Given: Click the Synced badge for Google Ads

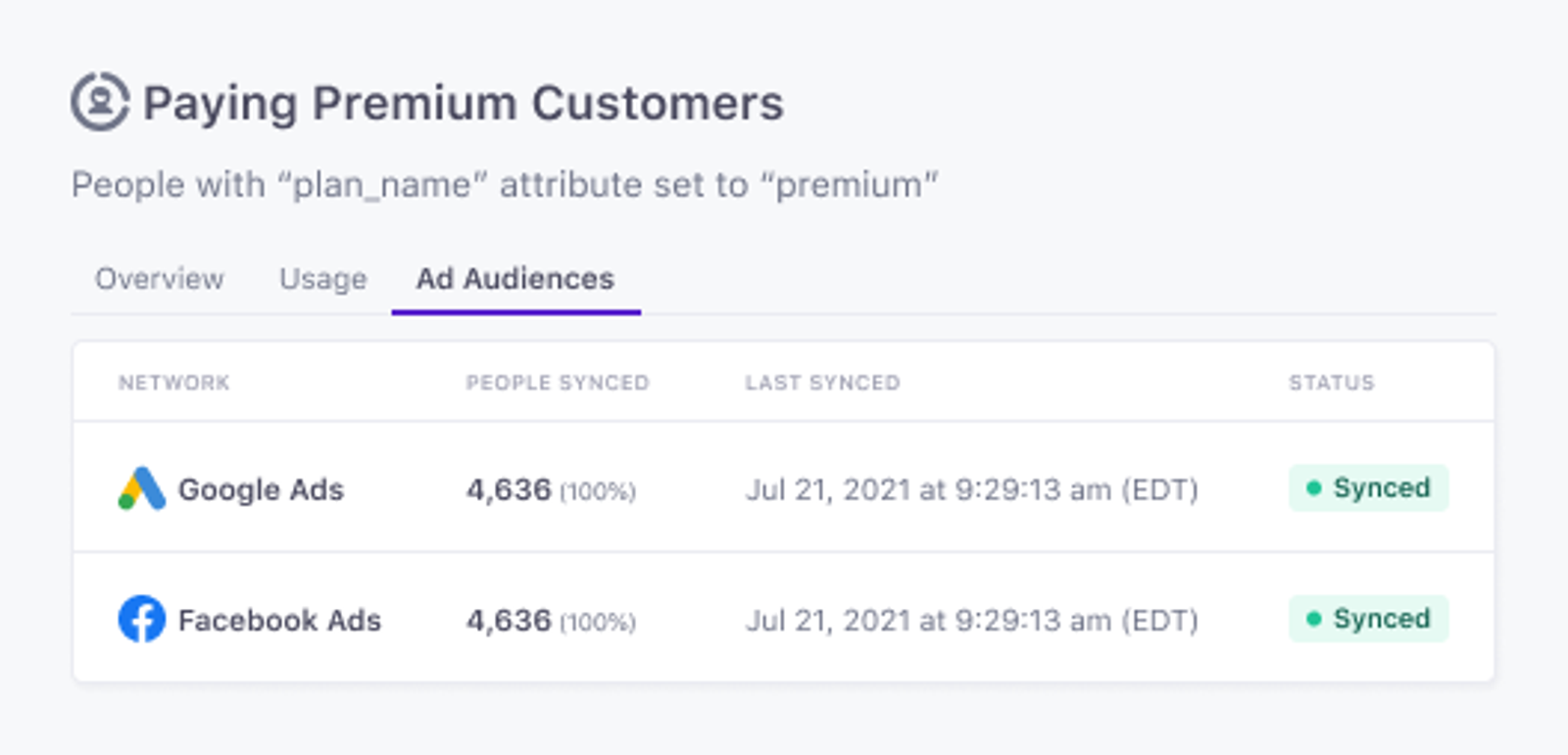Looking at the screenshot, I should [1369, 487].
